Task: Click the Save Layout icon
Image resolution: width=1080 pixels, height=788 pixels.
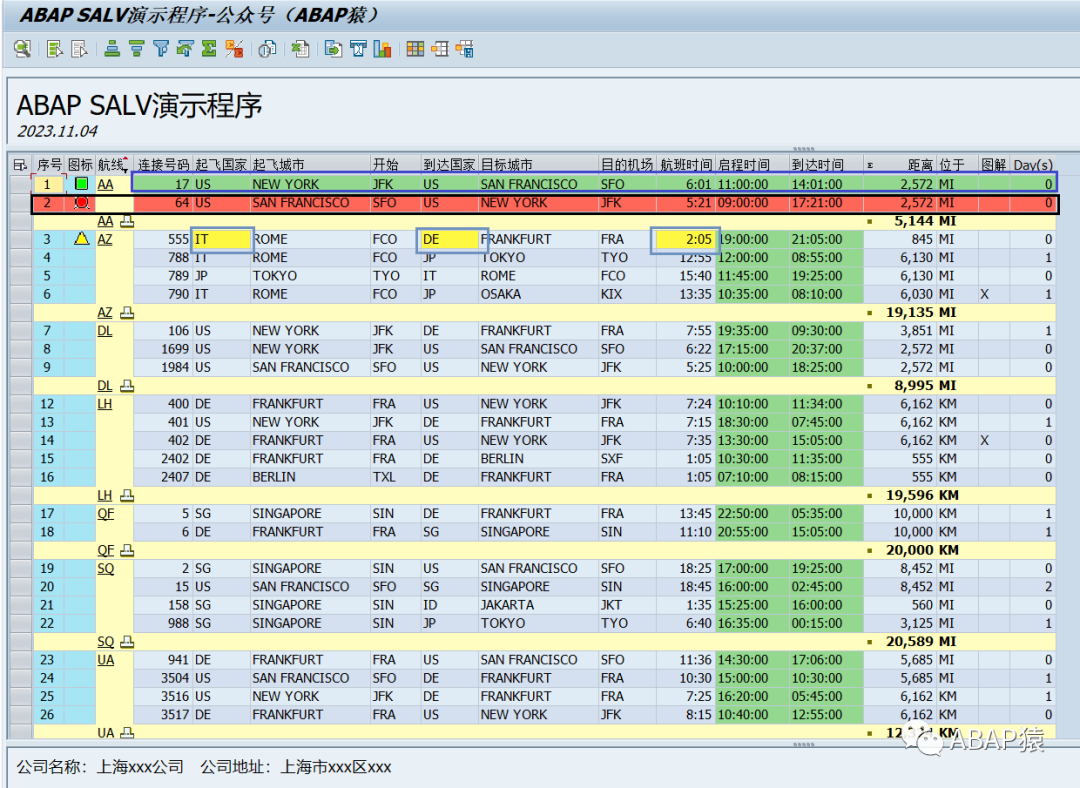Action: pyautogui.click(x=465, y=49)
